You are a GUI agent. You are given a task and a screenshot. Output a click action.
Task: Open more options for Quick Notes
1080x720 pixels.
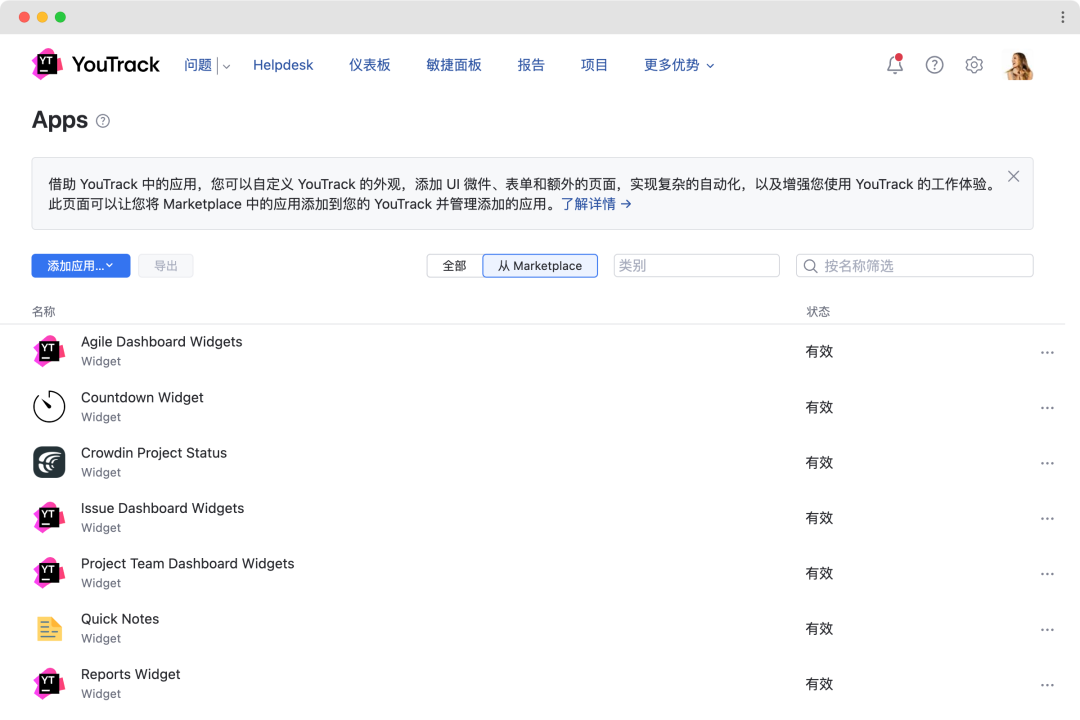point(1047,630)
